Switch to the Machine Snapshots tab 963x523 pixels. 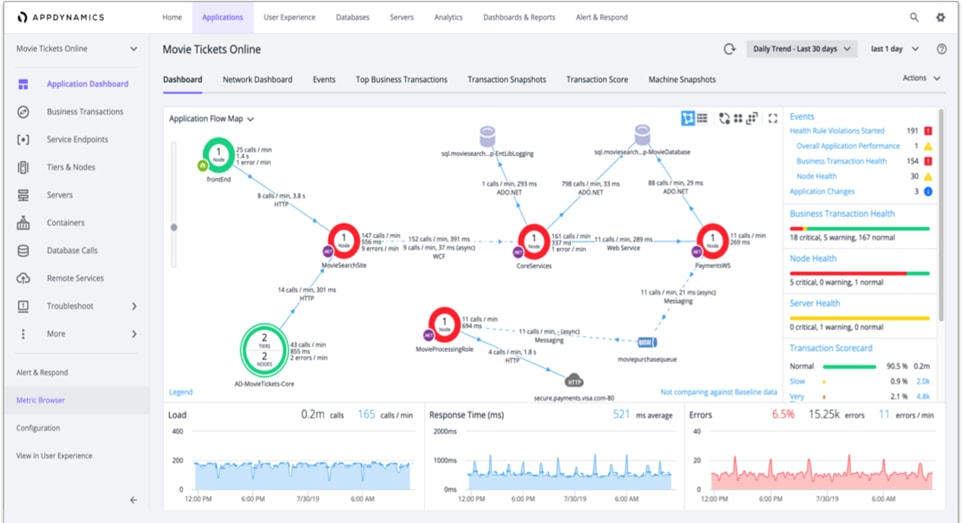[x=682, y=80]
